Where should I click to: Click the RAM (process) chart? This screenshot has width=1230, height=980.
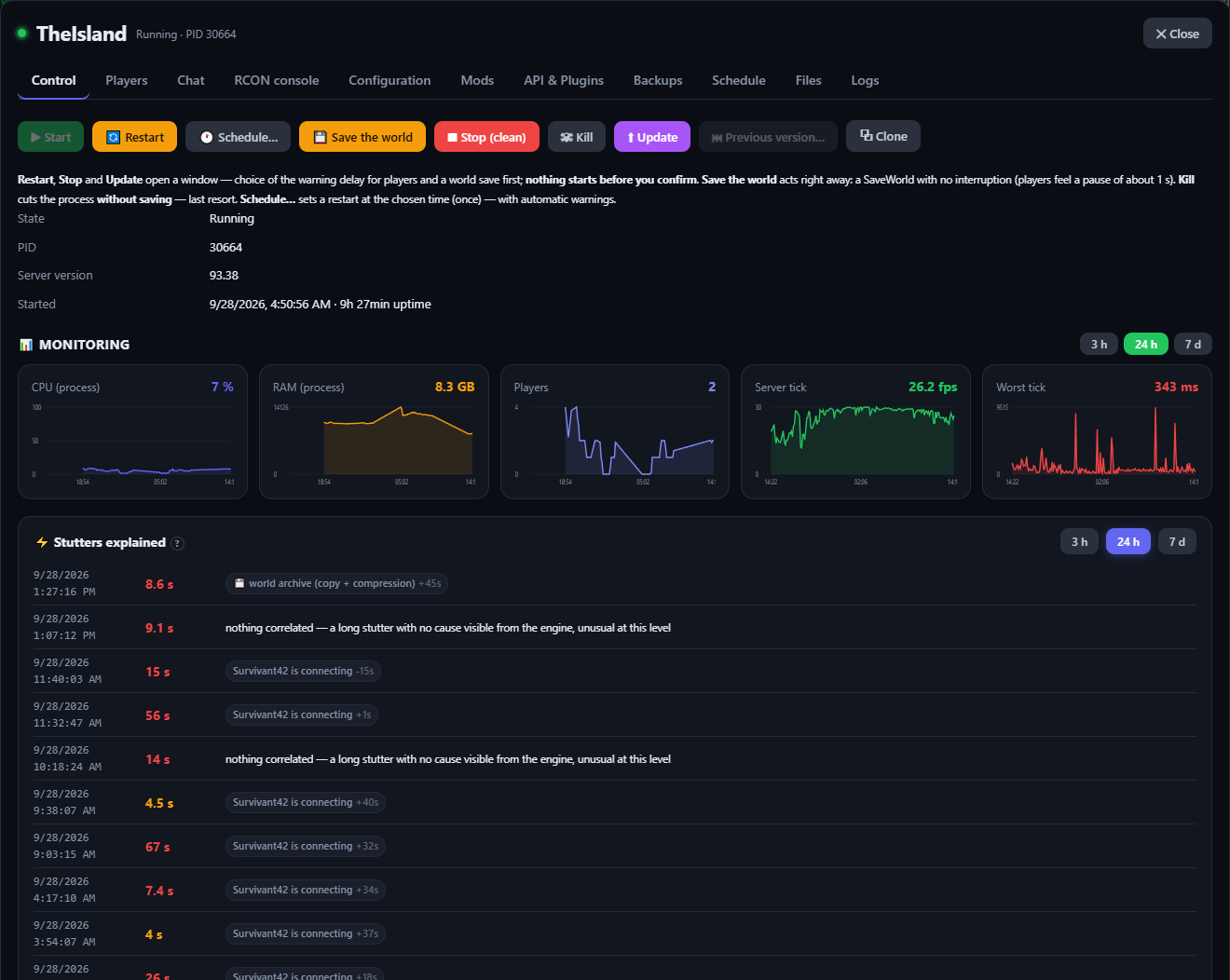tap(374, 431)
